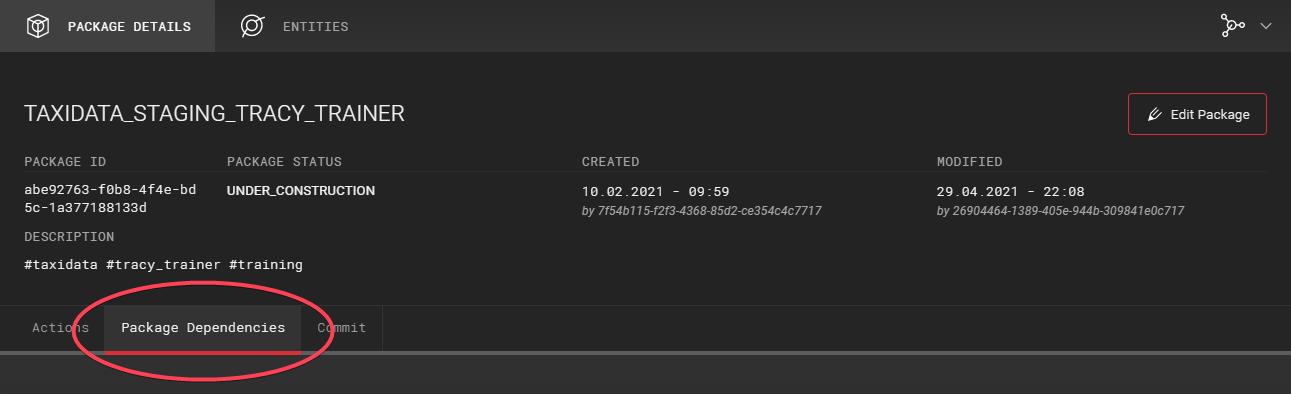Click the Entities planet icon
1291x394 pixels.
[x=252, y=26]
